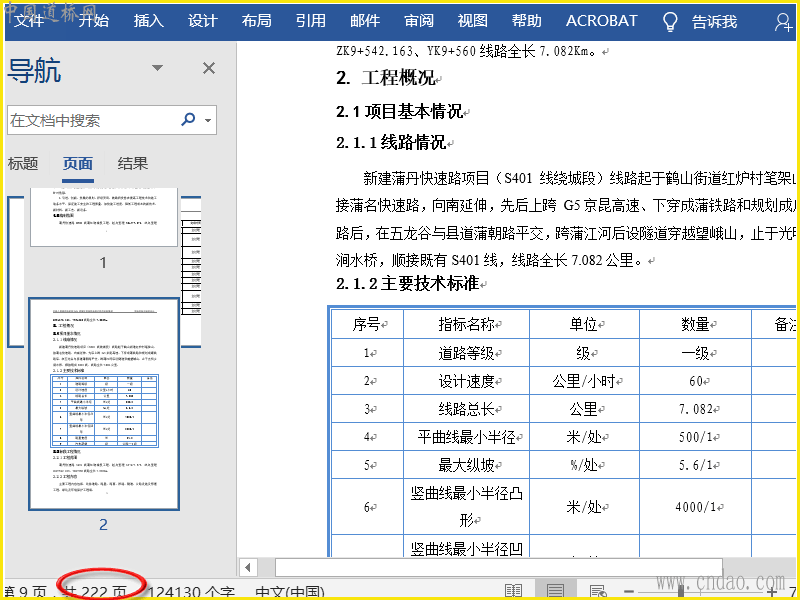Switch to the 视图 ribbon tab
Screen dimensions: 800x600
472,21
